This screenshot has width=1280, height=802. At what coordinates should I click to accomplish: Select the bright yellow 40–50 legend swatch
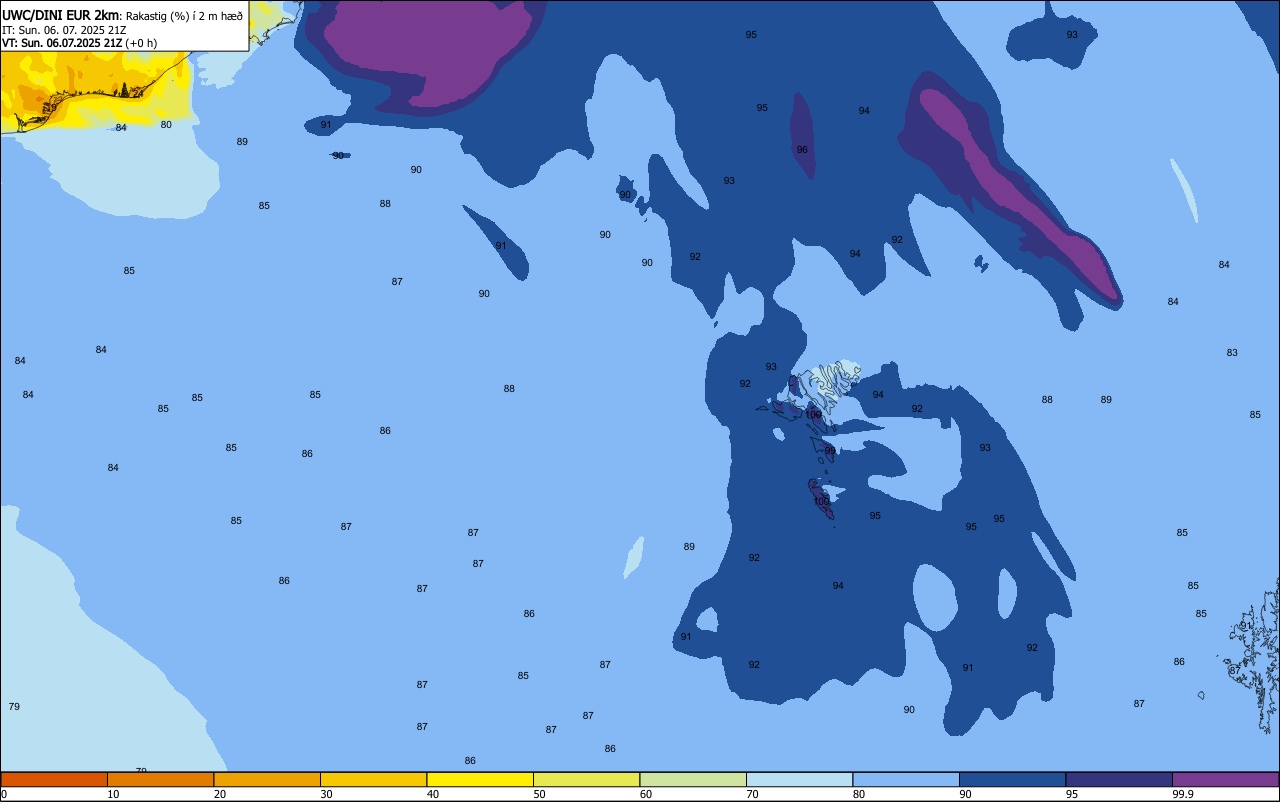[x=480, y=779]
